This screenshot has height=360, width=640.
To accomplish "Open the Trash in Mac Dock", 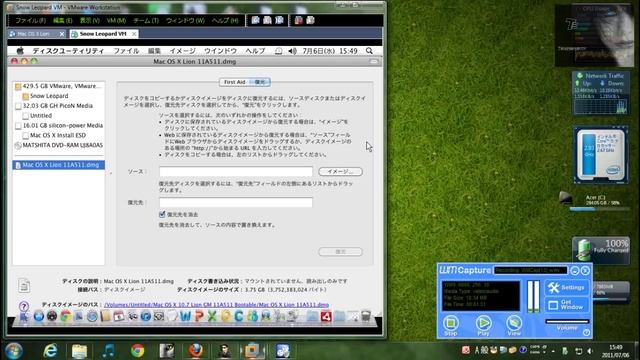I will pos(366,316).
